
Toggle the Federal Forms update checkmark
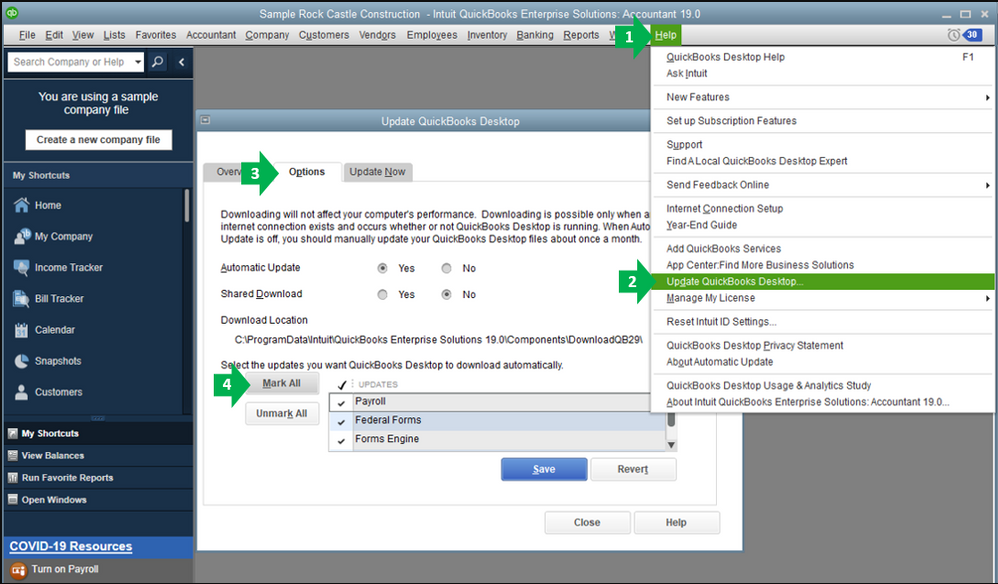[342, 421]
